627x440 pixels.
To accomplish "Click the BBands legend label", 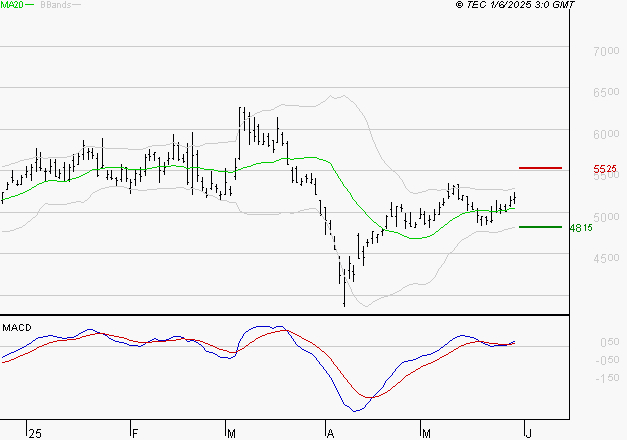I will [54, 5].
